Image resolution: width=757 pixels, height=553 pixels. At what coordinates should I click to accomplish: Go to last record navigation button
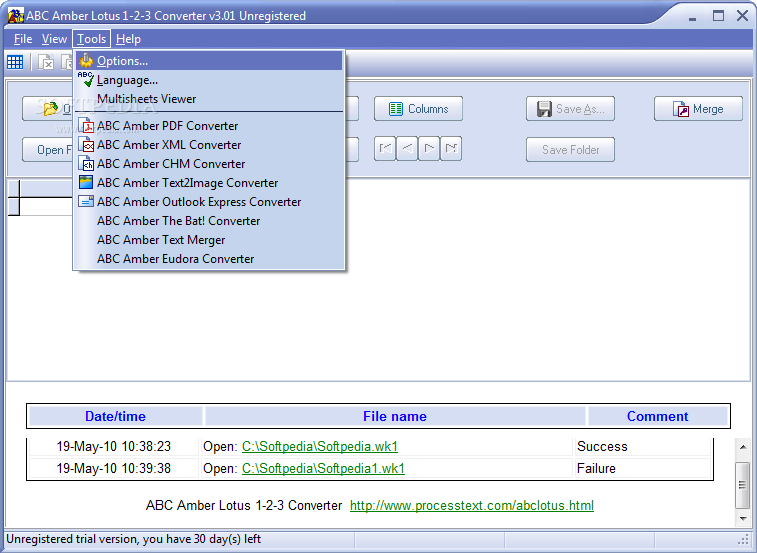point(451,149)
